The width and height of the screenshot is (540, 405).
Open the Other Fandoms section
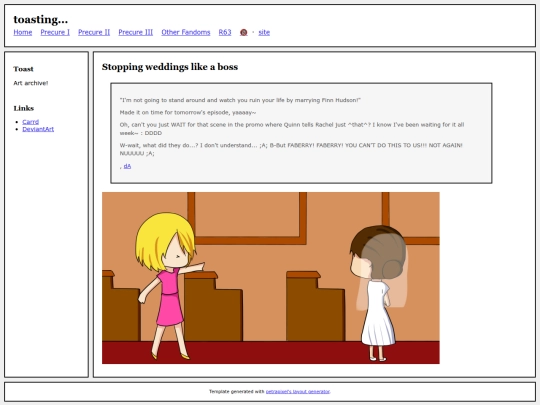[186, 32]
